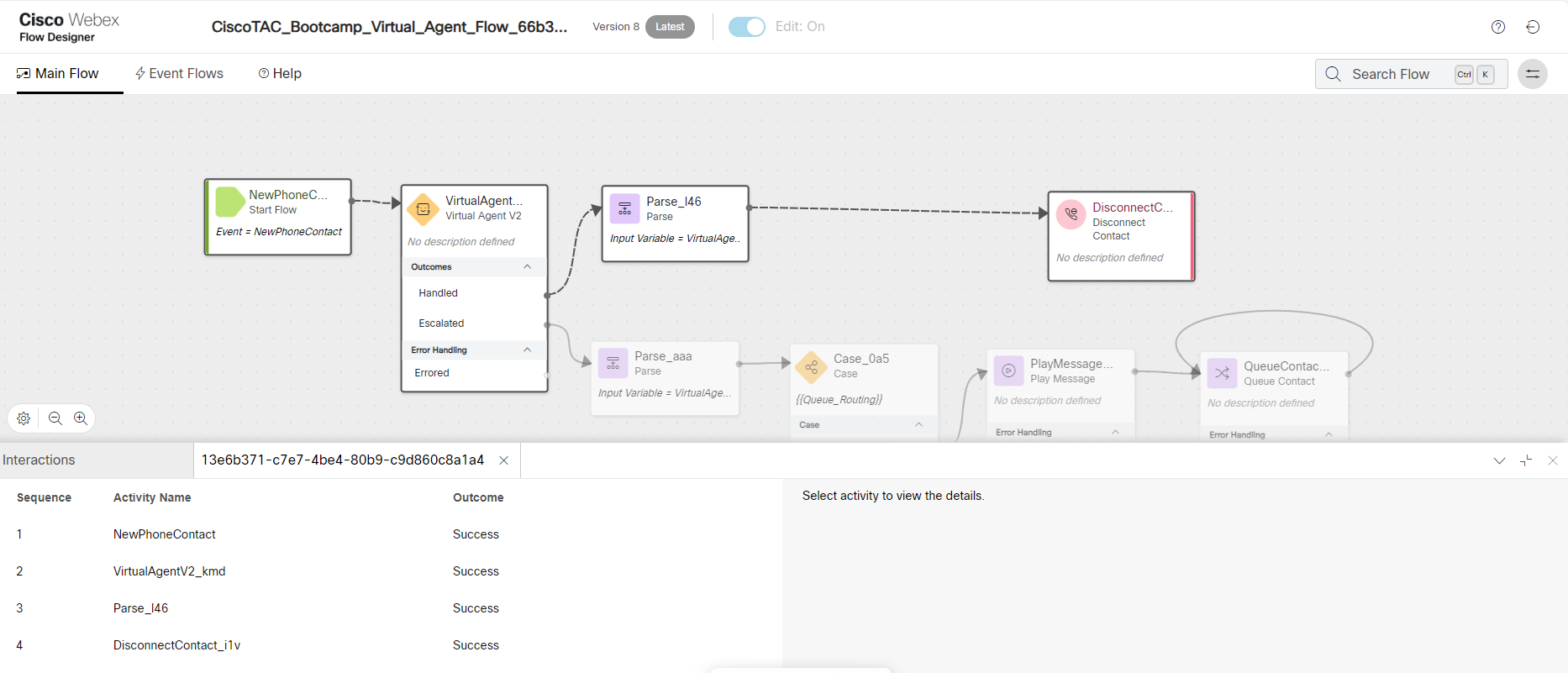
Task: Click the orange Virtual Agent V2 node icon
Action: pos(424,208)
